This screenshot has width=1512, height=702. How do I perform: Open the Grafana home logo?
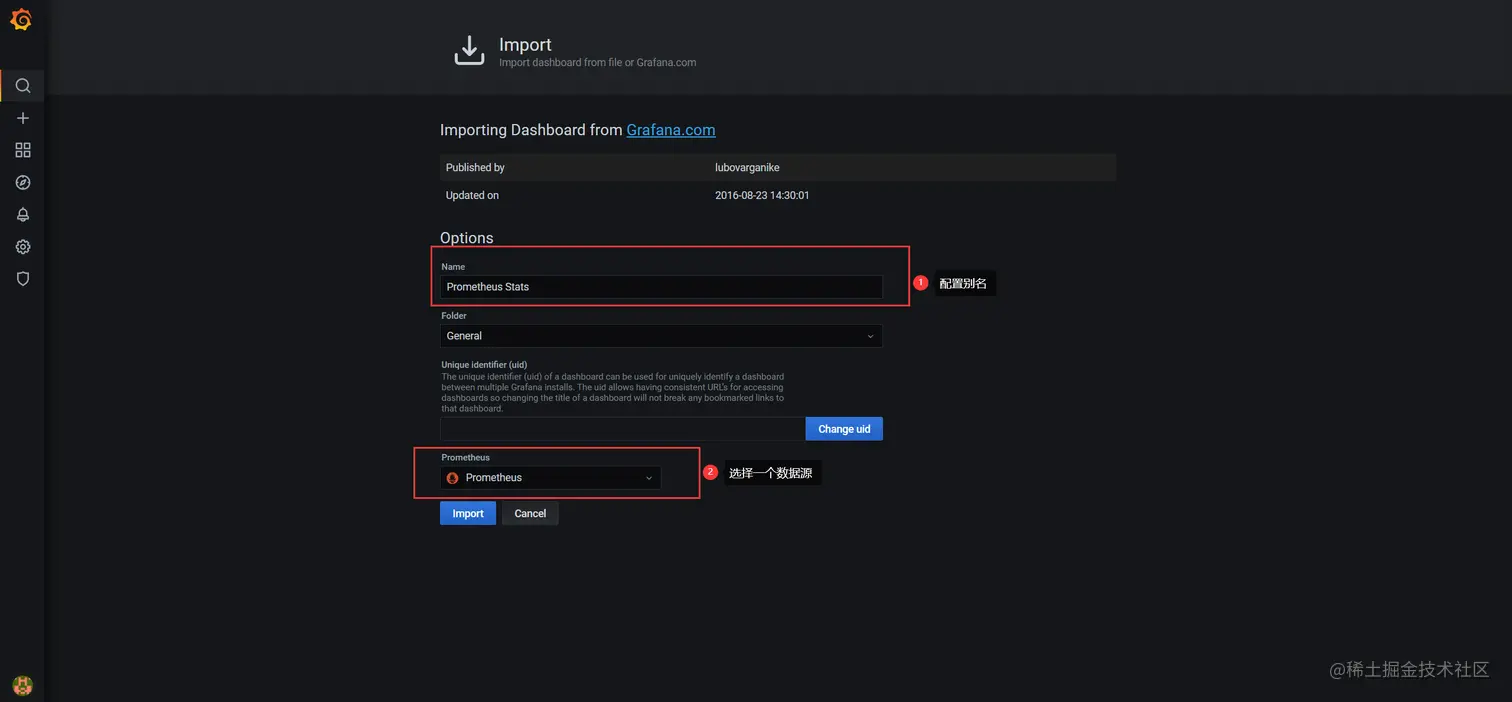(x=21, y=19)
